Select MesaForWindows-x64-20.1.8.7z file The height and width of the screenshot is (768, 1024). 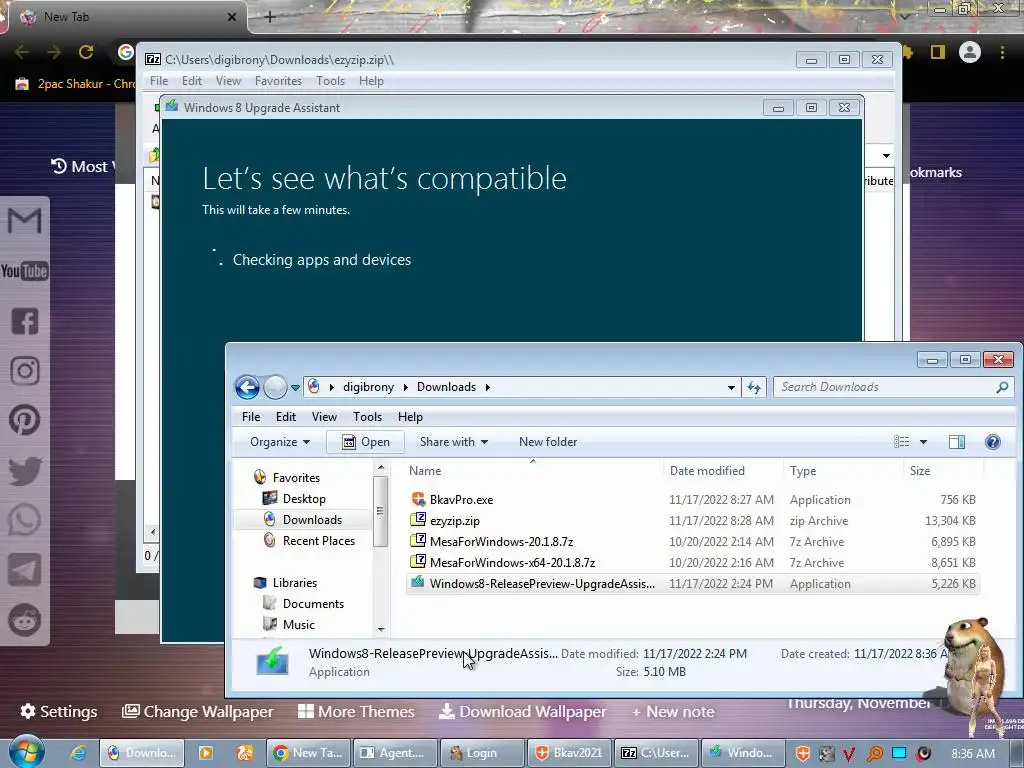(x=512, y=562)
